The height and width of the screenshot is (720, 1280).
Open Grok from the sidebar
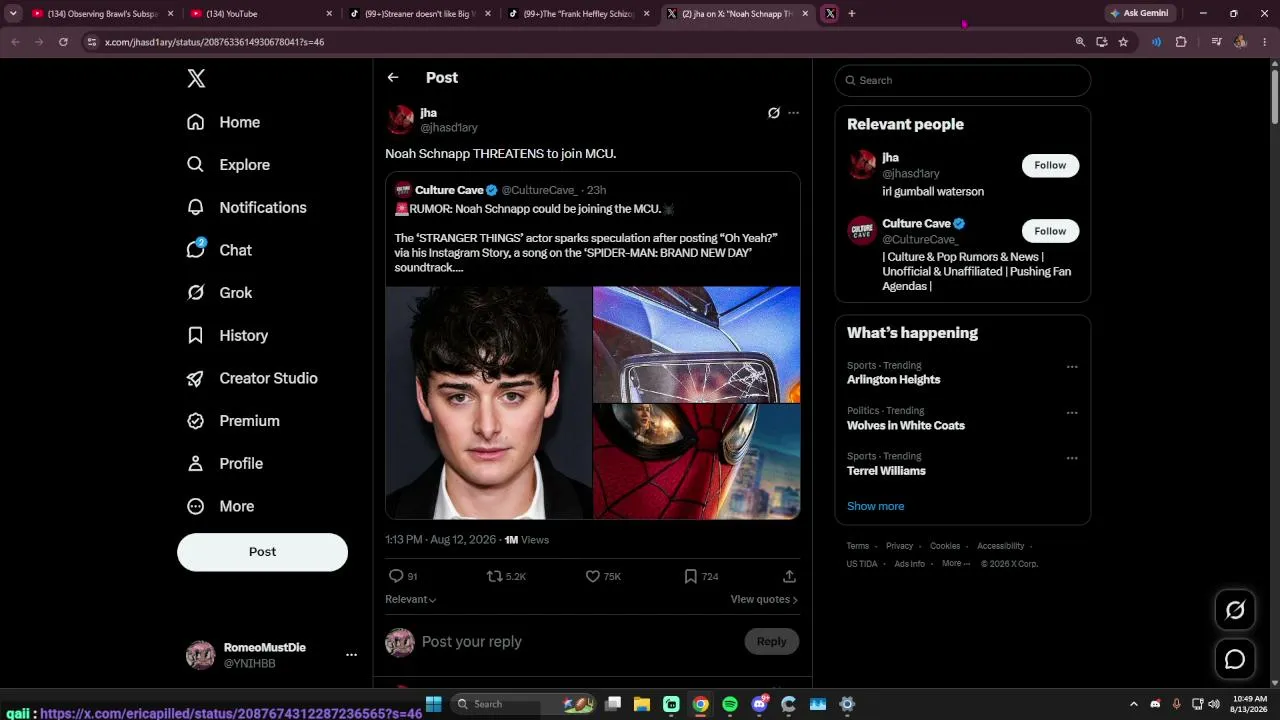[x=219, y=293]
